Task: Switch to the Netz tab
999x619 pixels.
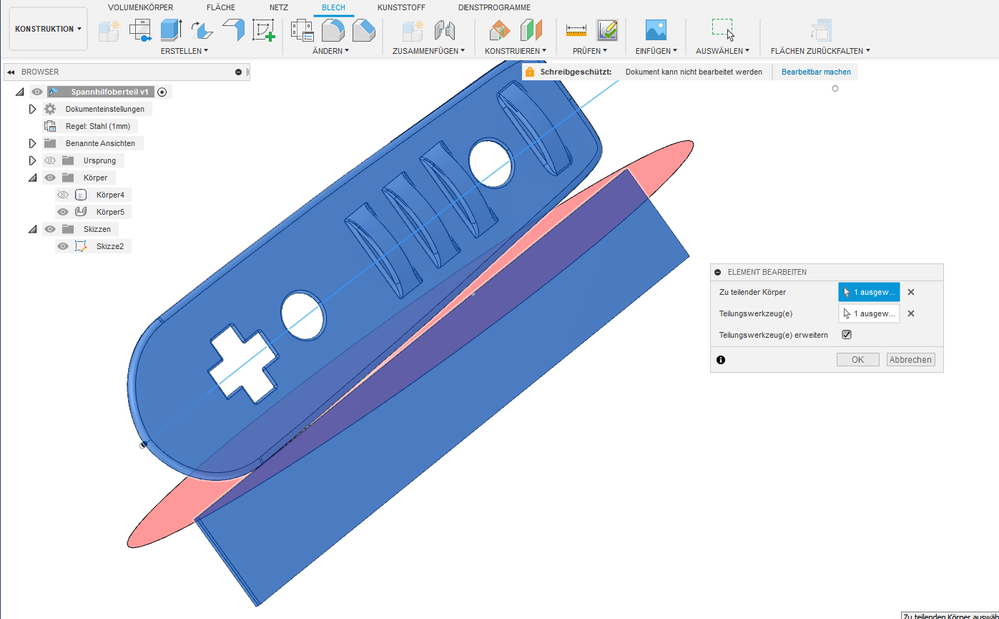Action: tap(278, 8)
